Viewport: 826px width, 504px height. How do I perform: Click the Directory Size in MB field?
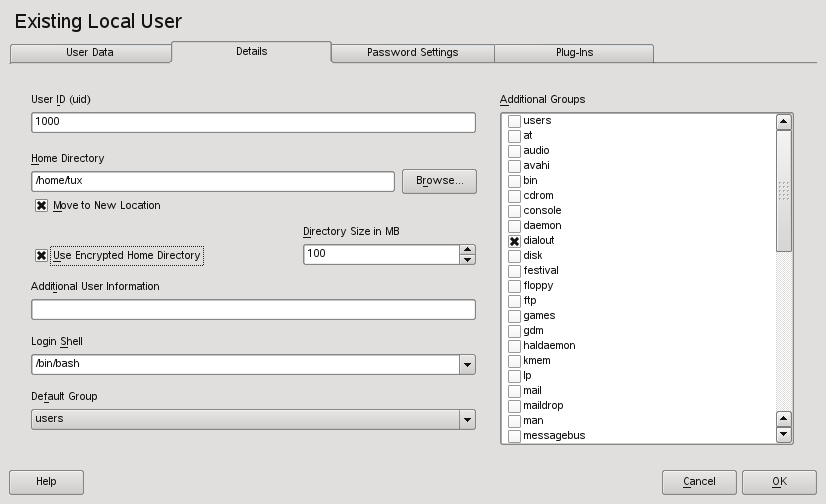click(381, 254)
